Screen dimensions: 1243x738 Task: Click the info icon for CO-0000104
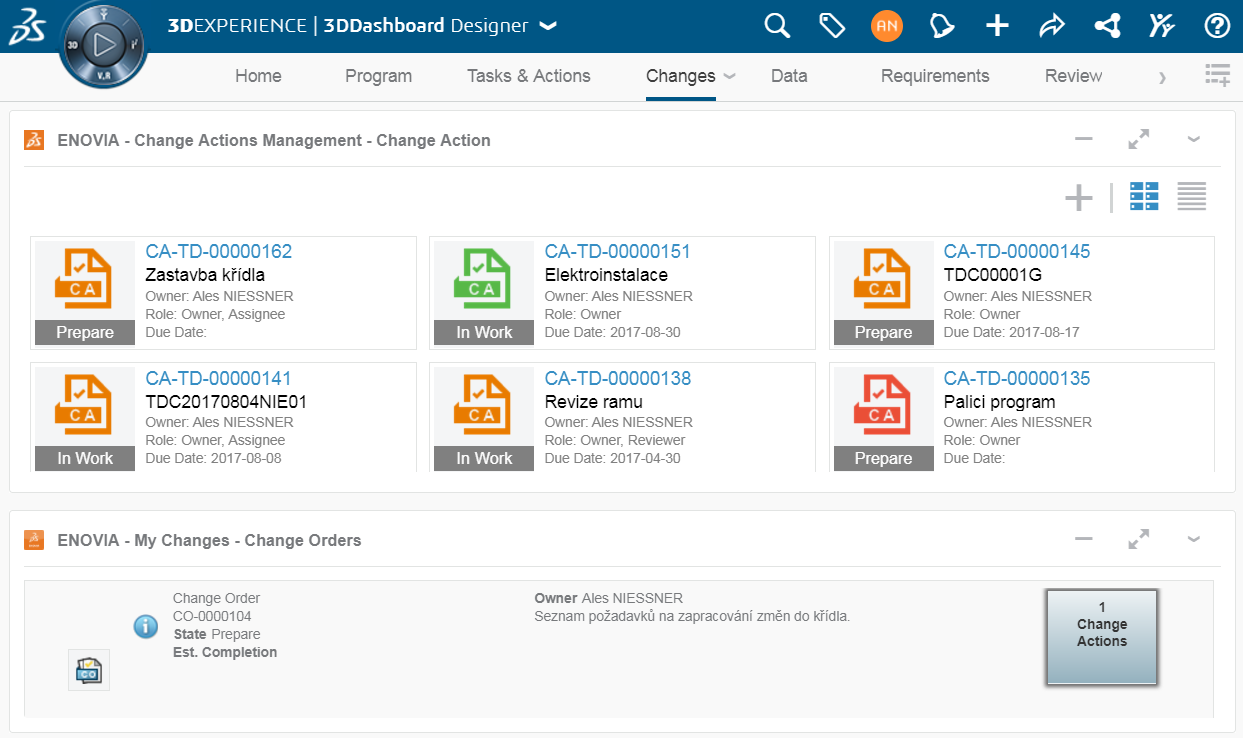(x=146, y=627)
